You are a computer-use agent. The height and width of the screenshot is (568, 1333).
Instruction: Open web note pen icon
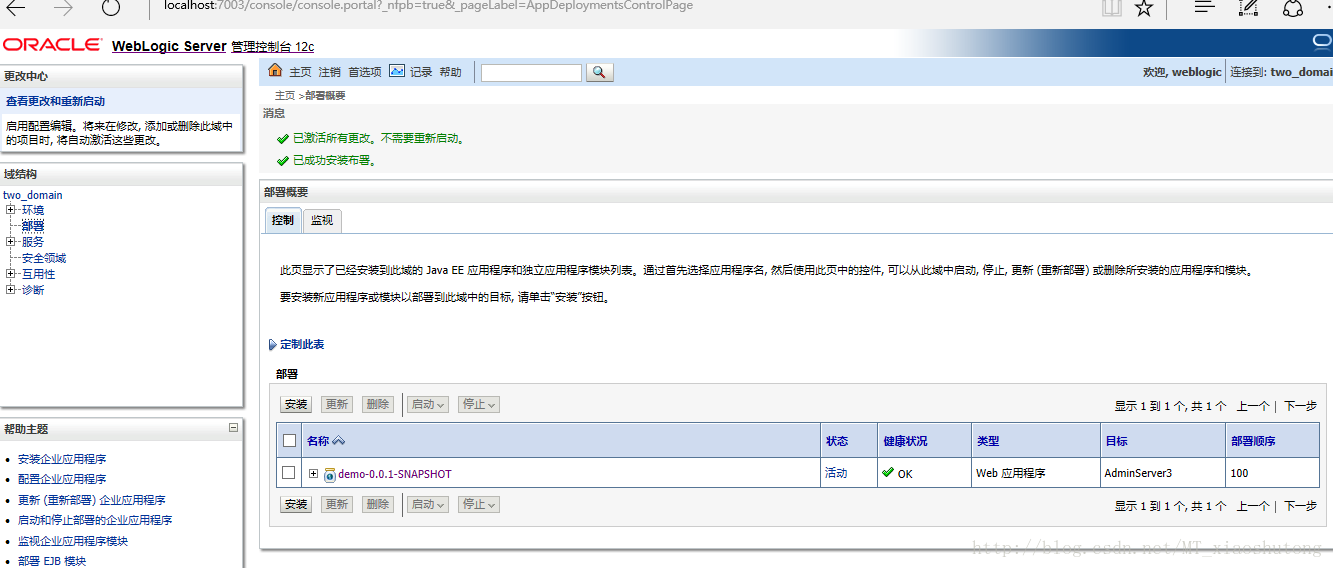click(1249, 8)
